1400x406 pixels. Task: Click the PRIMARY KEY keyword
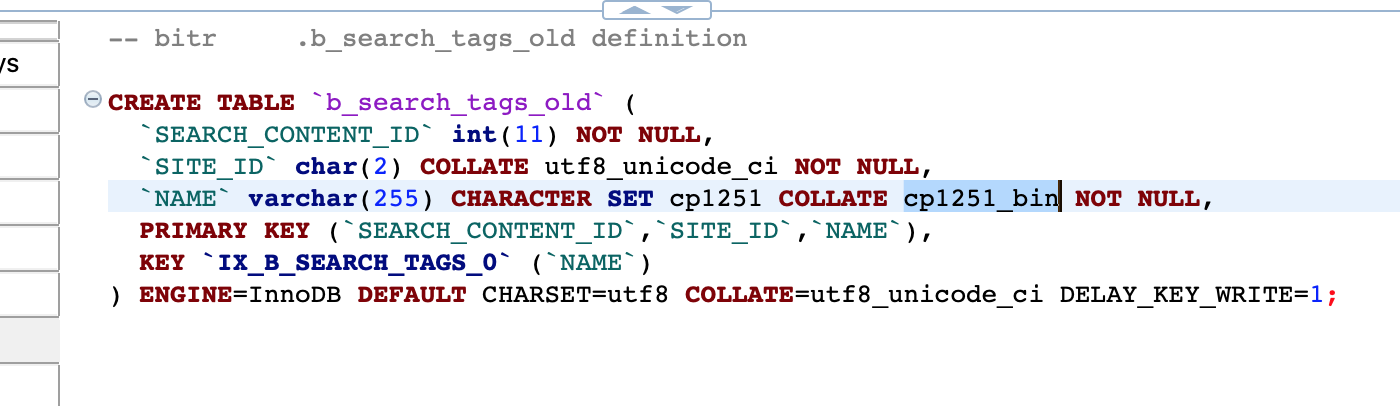(225, 231)
